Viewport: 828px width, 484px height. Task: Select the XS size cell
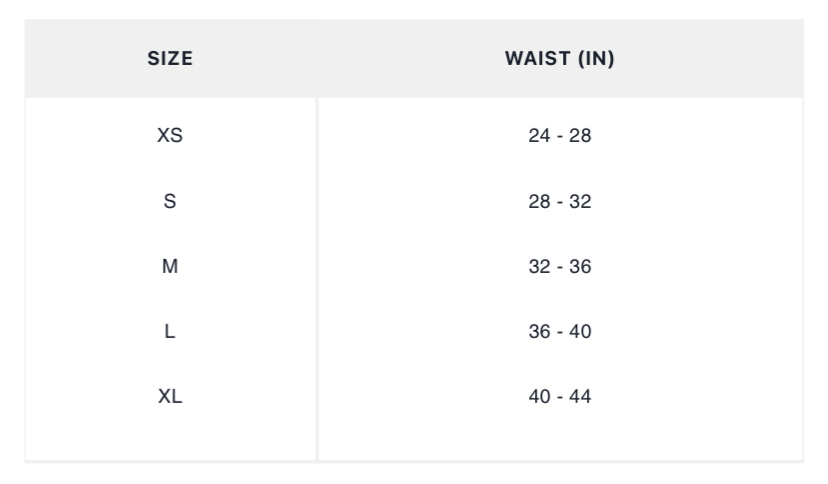(170, 136)
